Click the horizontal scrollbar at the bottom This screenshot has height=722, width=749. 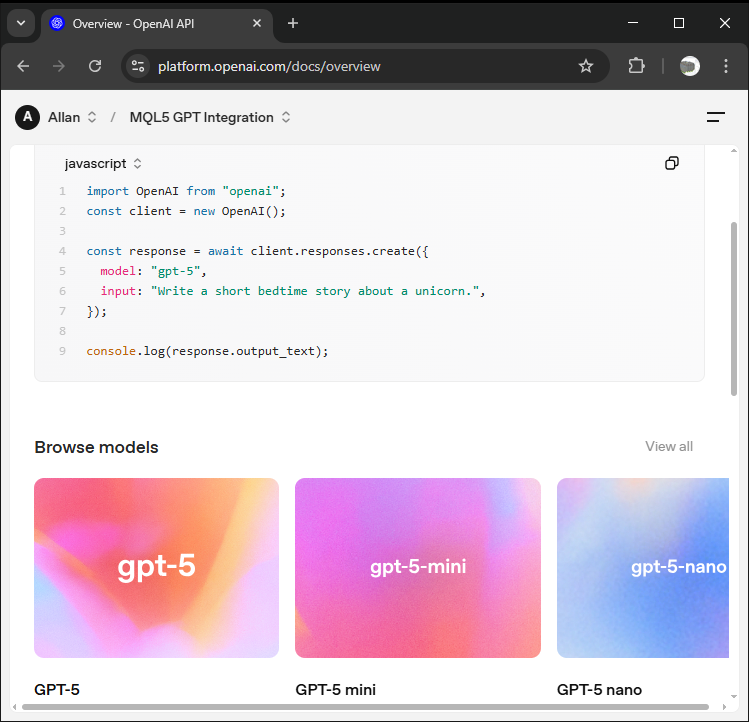(x=365, y=707)
